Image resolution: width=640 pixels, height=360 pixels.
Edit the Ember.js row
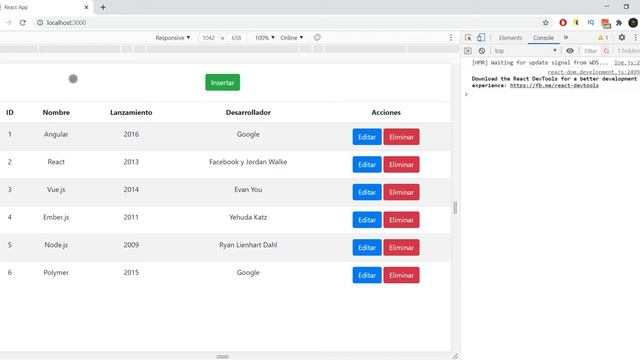(367, 220)
